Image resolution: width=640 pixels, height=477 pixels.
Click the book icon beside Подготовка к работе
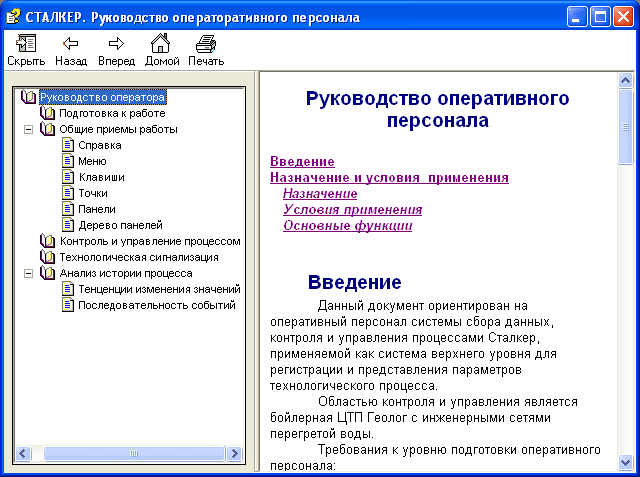pos(47,113)
